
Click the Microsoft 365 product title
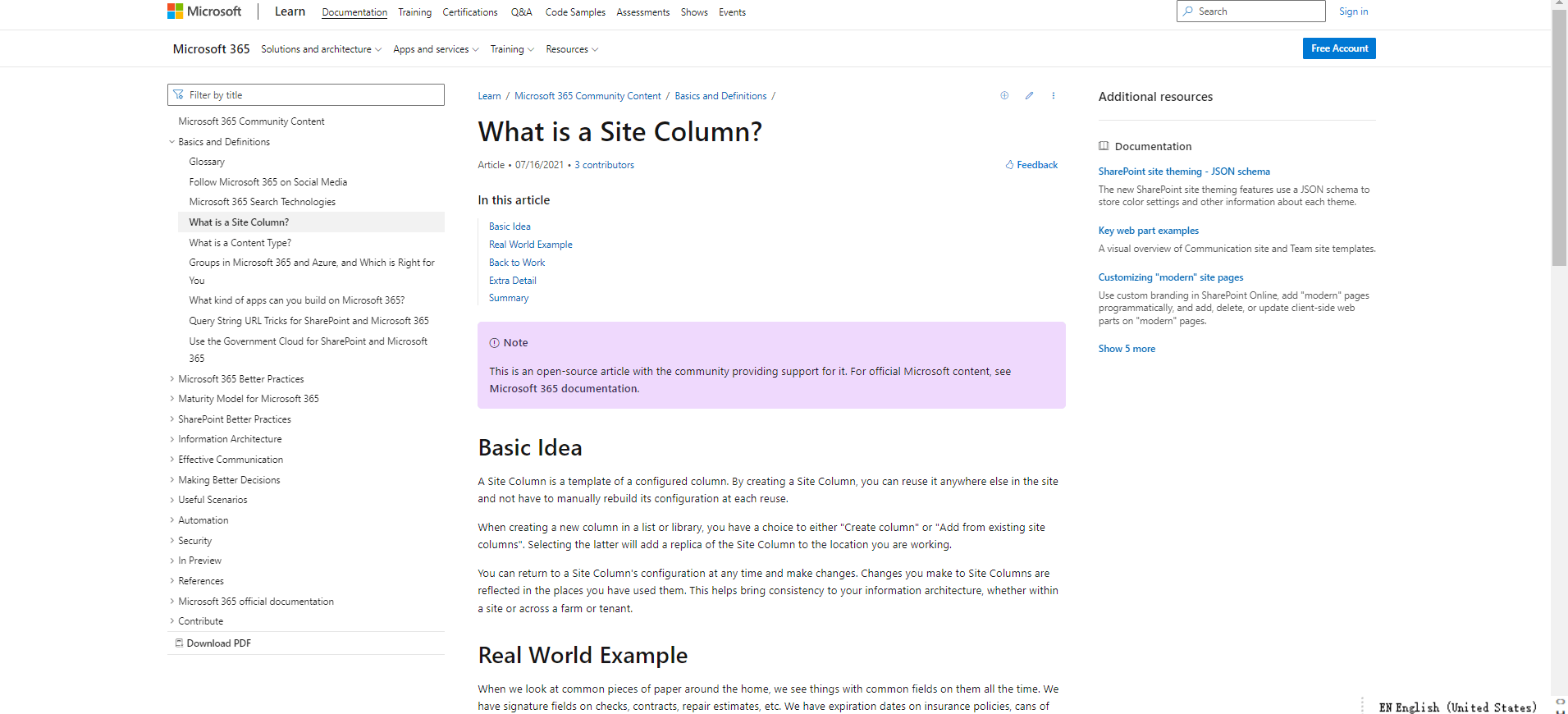211,49
